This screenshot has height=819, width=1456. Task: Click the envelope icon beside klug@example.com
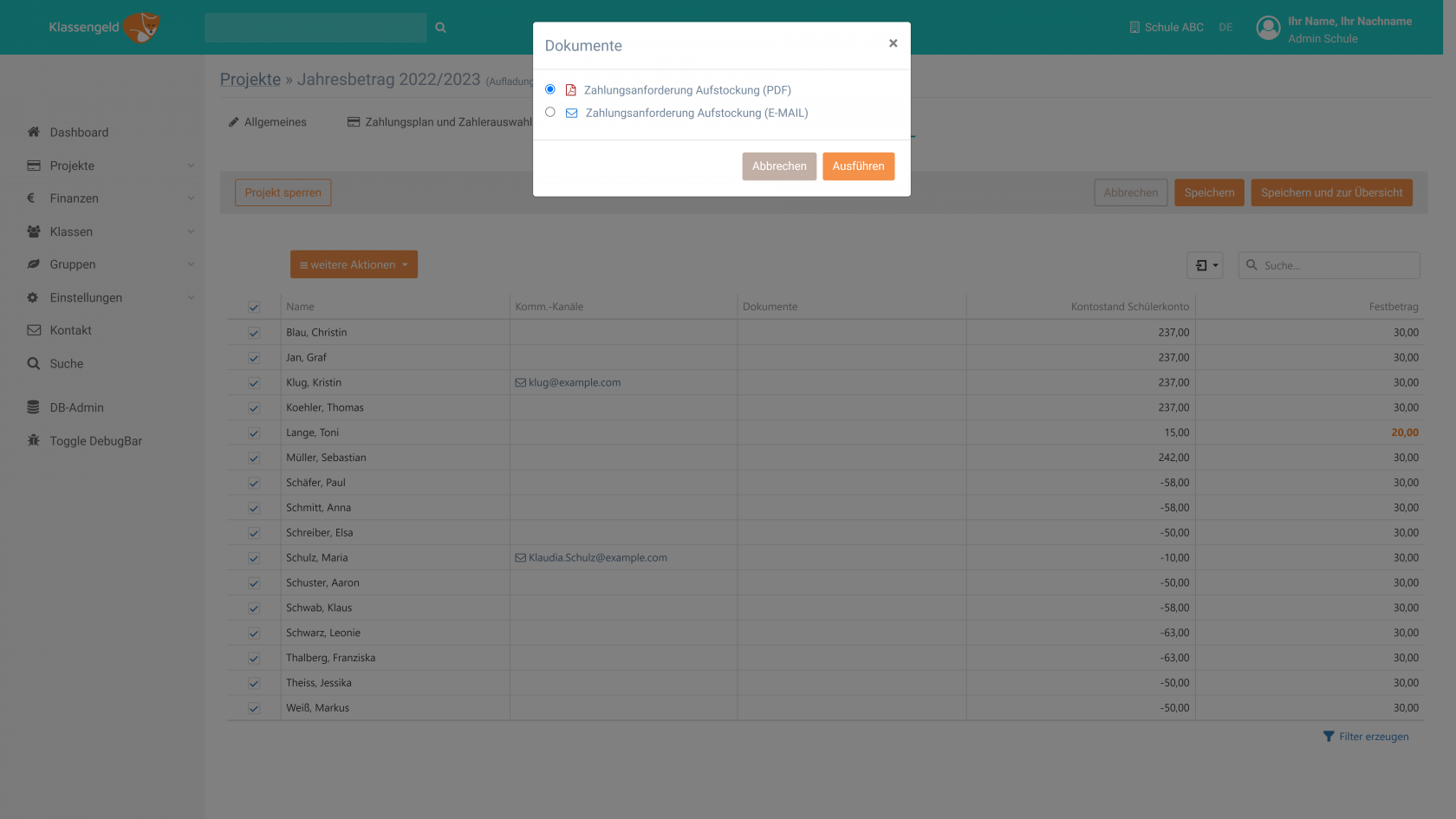coord(521,382)
